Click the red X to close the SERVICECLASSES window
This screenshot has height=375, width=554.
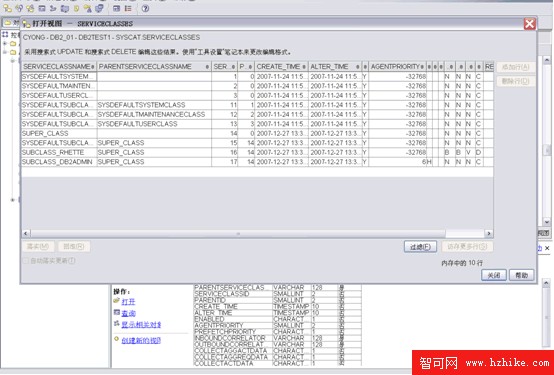(x=530, y=24)
